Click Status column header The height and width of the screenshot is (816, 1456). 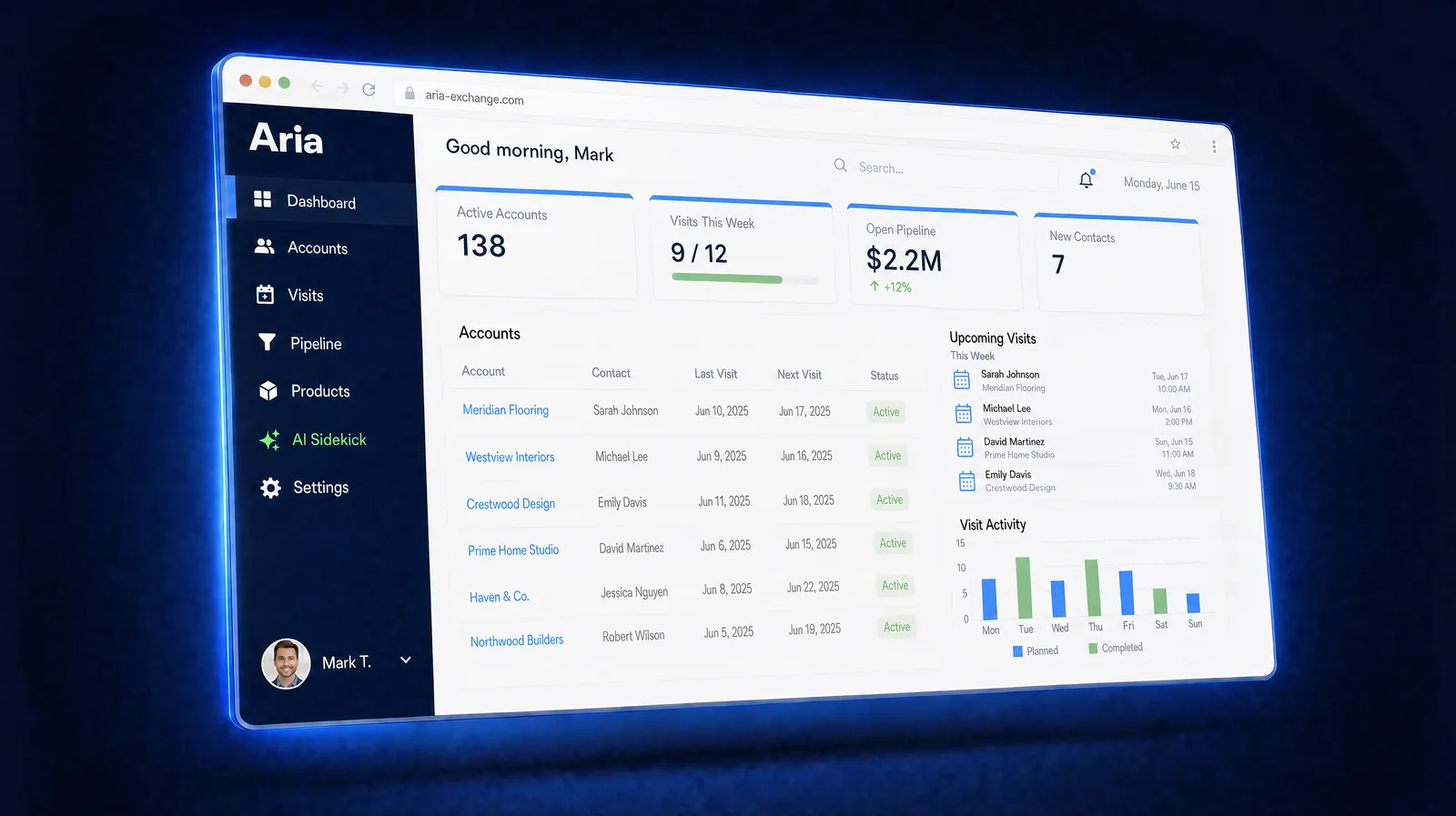884,376
